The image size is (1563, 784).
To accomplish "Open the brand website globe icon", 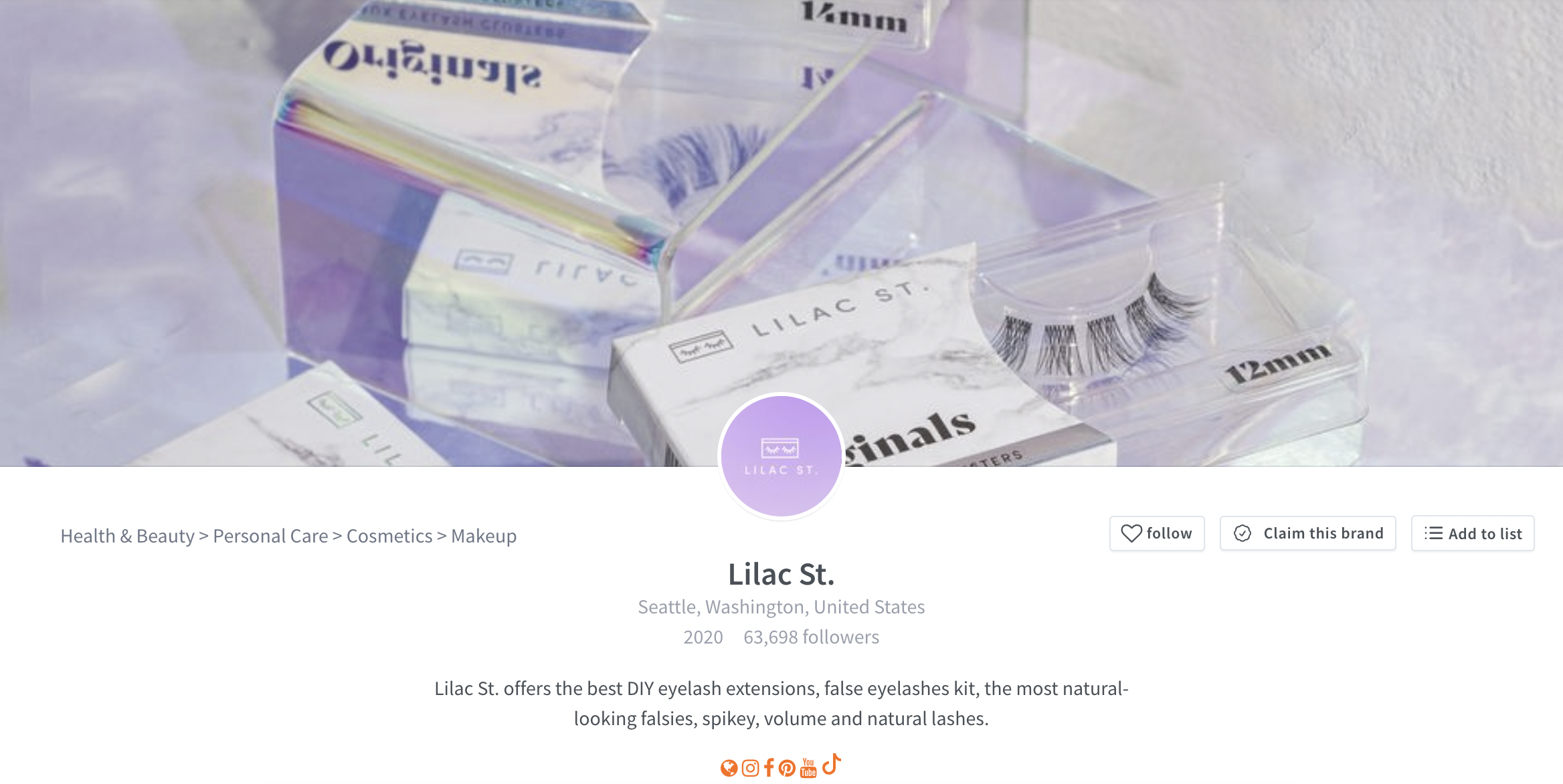I will pyautogui.click(x=729, y=768).
